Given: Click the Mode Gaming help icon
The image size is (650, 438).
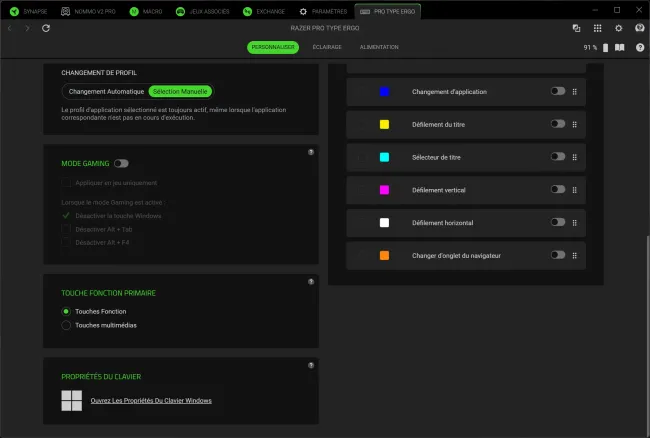Looking at the screenshot, I should click(311, 152).
